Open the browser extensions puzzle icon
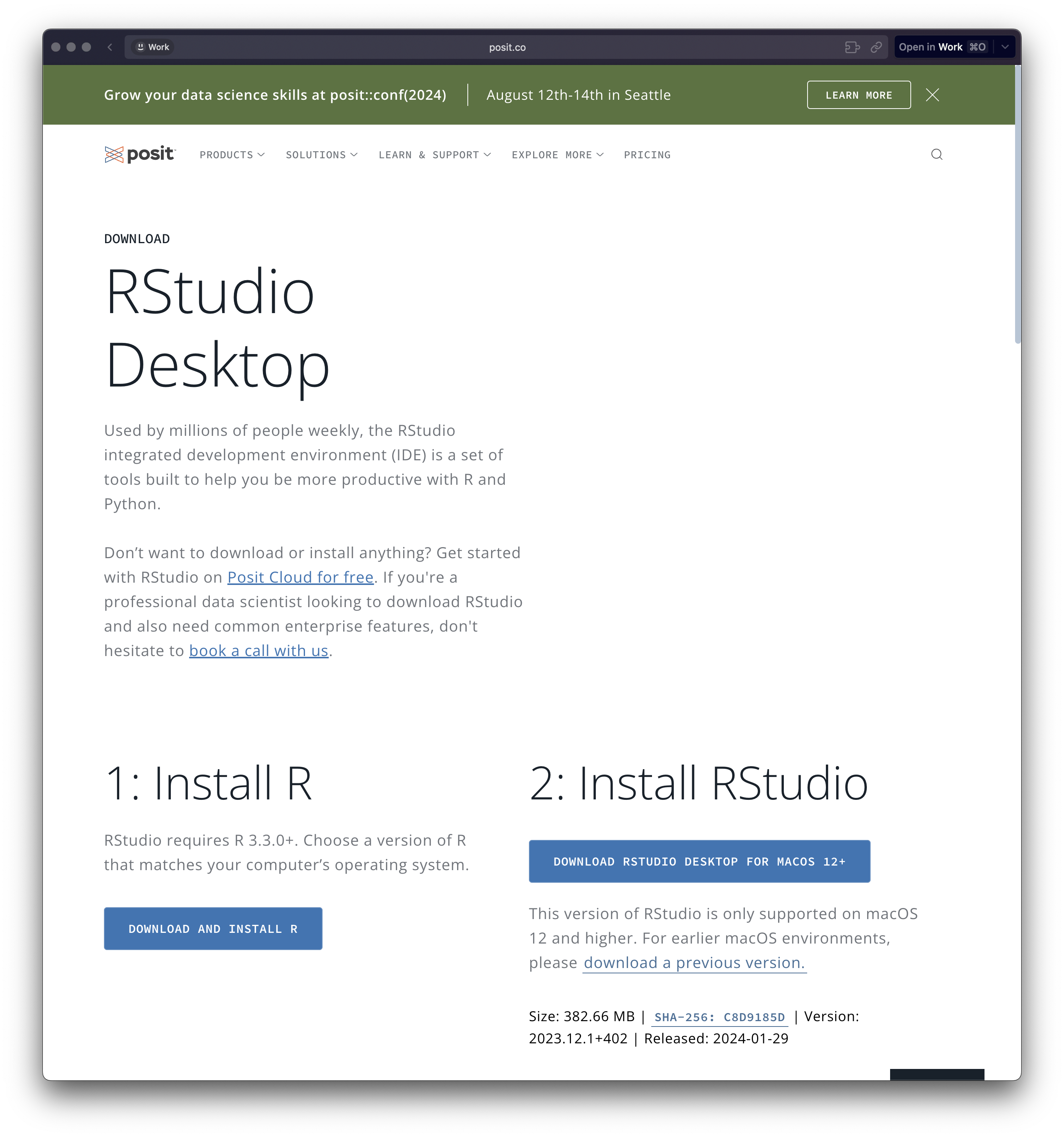Viewport: 1064px width, 1137px height. click(x=853, y=47)
